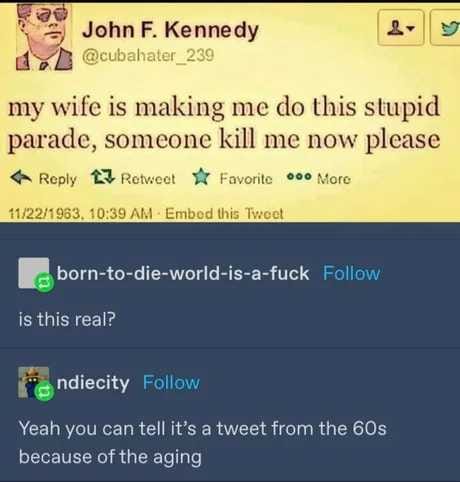Click the John F. Kennedy display name
460x482 pixels.
170,30
